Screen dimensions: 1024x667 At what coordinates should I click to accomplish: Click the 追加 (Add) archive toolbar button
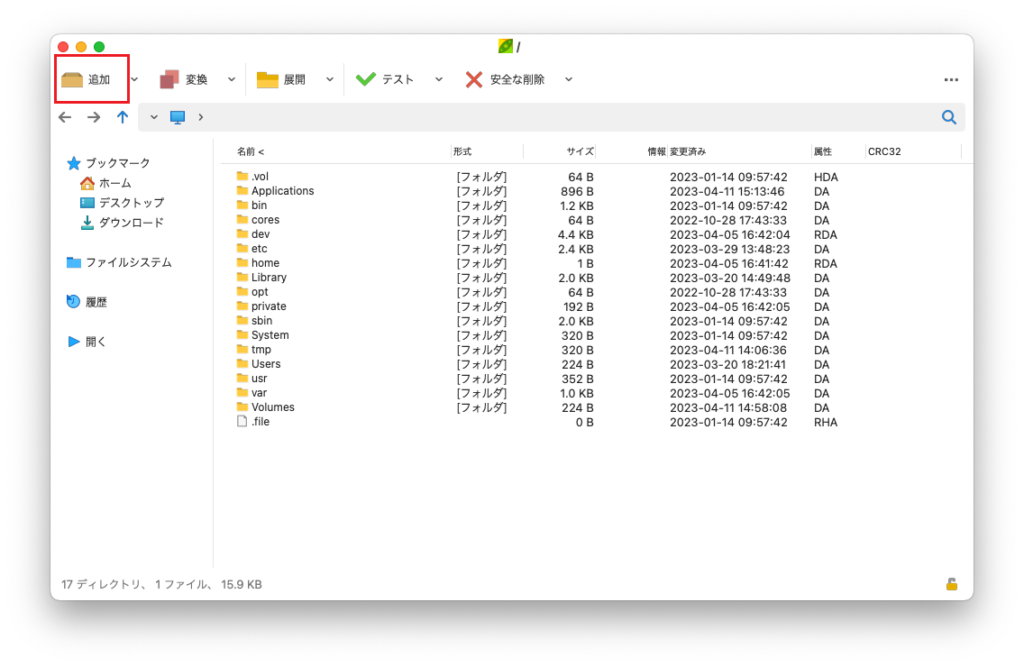click(86, 80)
